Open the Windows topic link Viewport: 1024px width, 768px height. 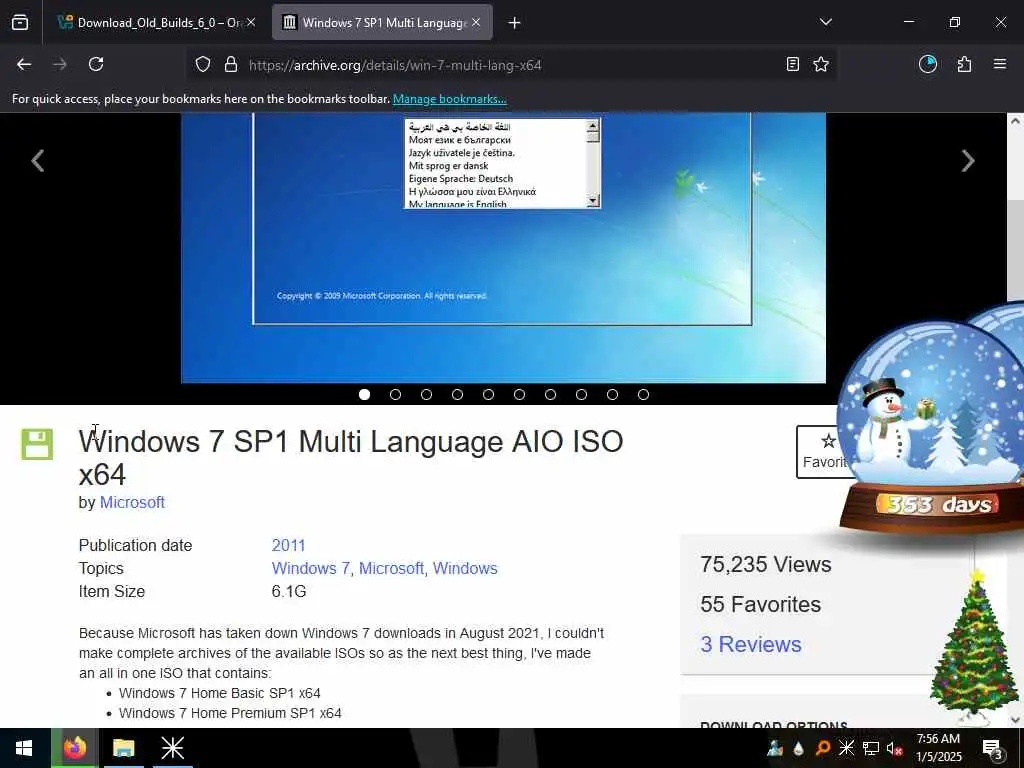465,568
